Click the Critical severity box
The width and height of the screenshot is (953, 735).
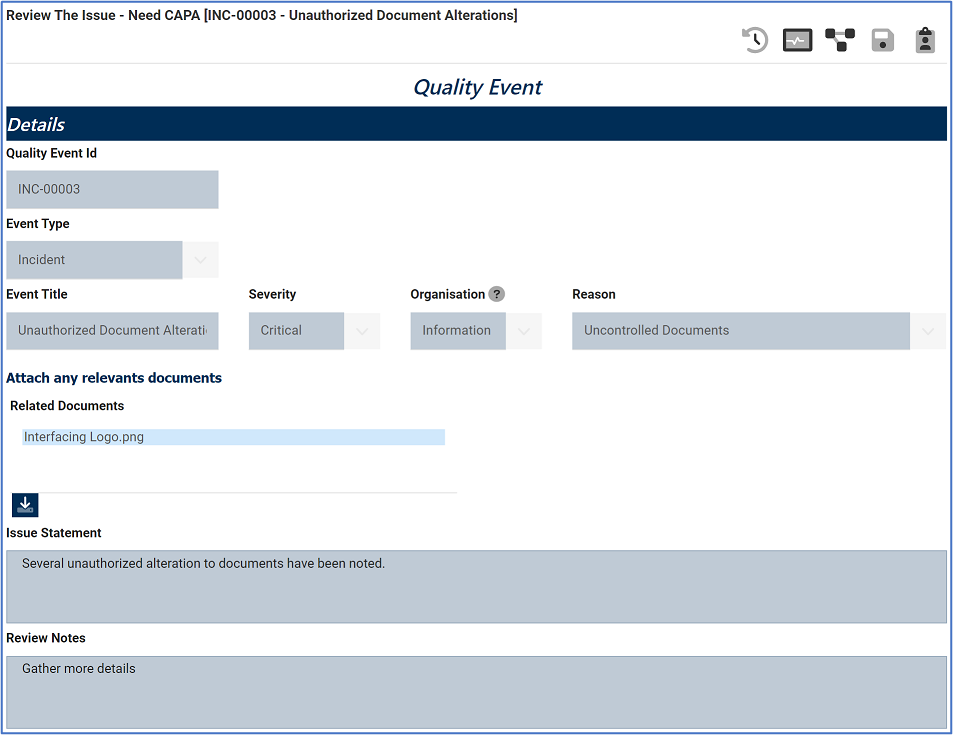[x=297, y=331]
